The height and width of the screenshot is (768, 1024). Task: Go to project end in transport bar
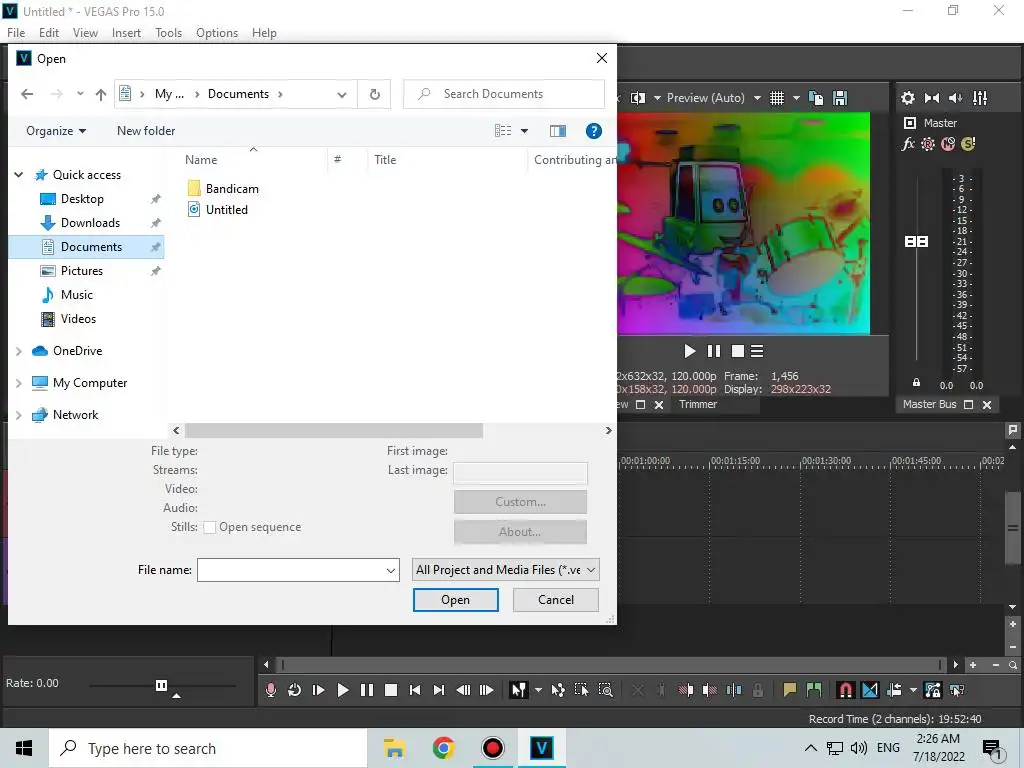(x=439, y=690)
